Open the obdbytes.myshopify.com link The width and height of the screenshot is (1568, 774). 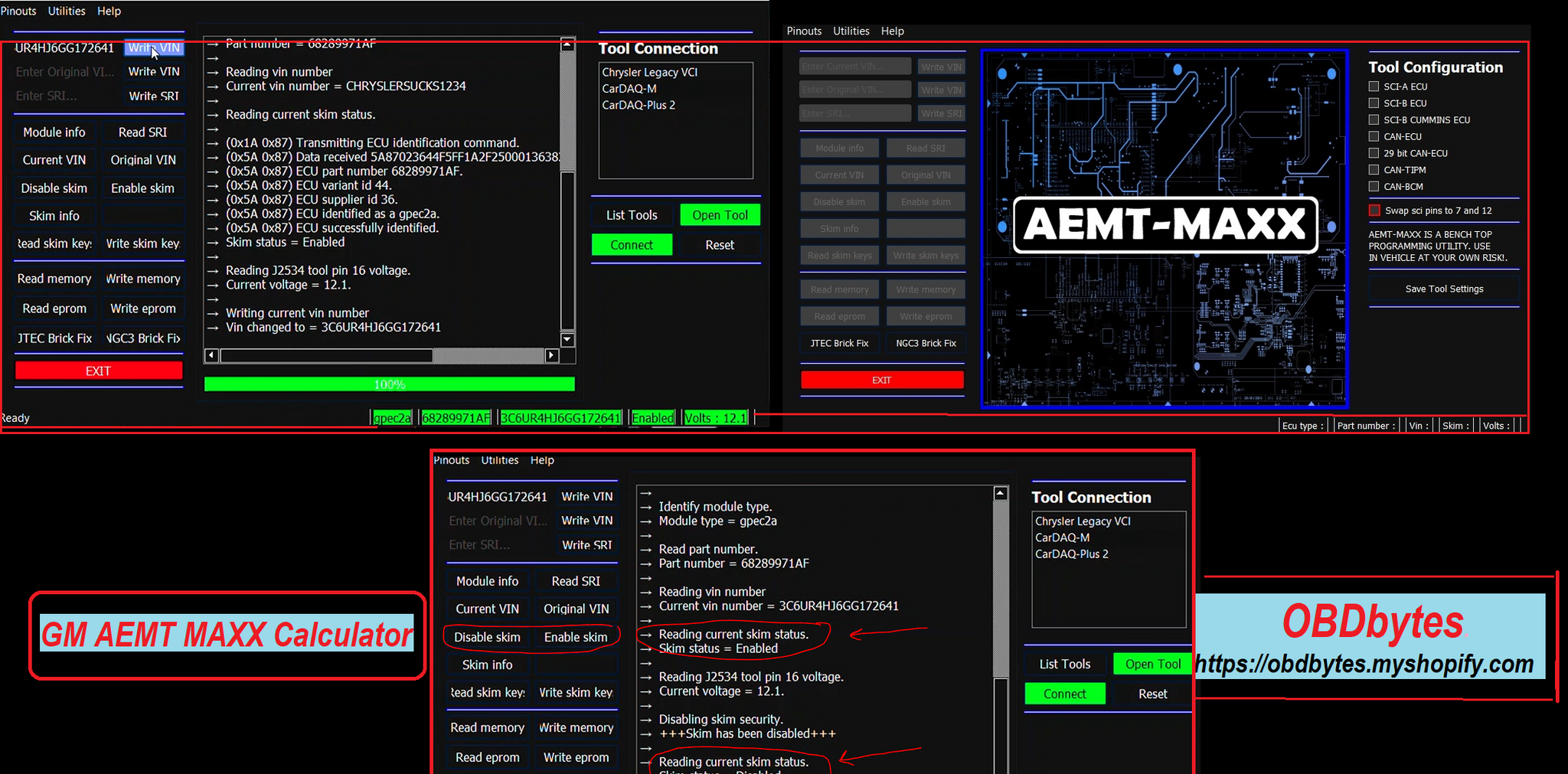point(1364,664)
